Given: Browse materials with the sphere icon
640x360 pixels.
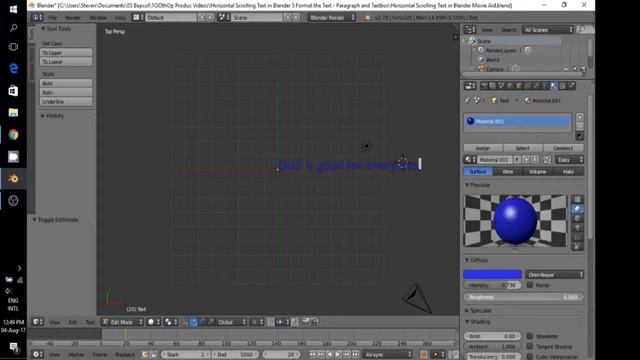Looking at the screenshot, I should (x=470, y=160).
